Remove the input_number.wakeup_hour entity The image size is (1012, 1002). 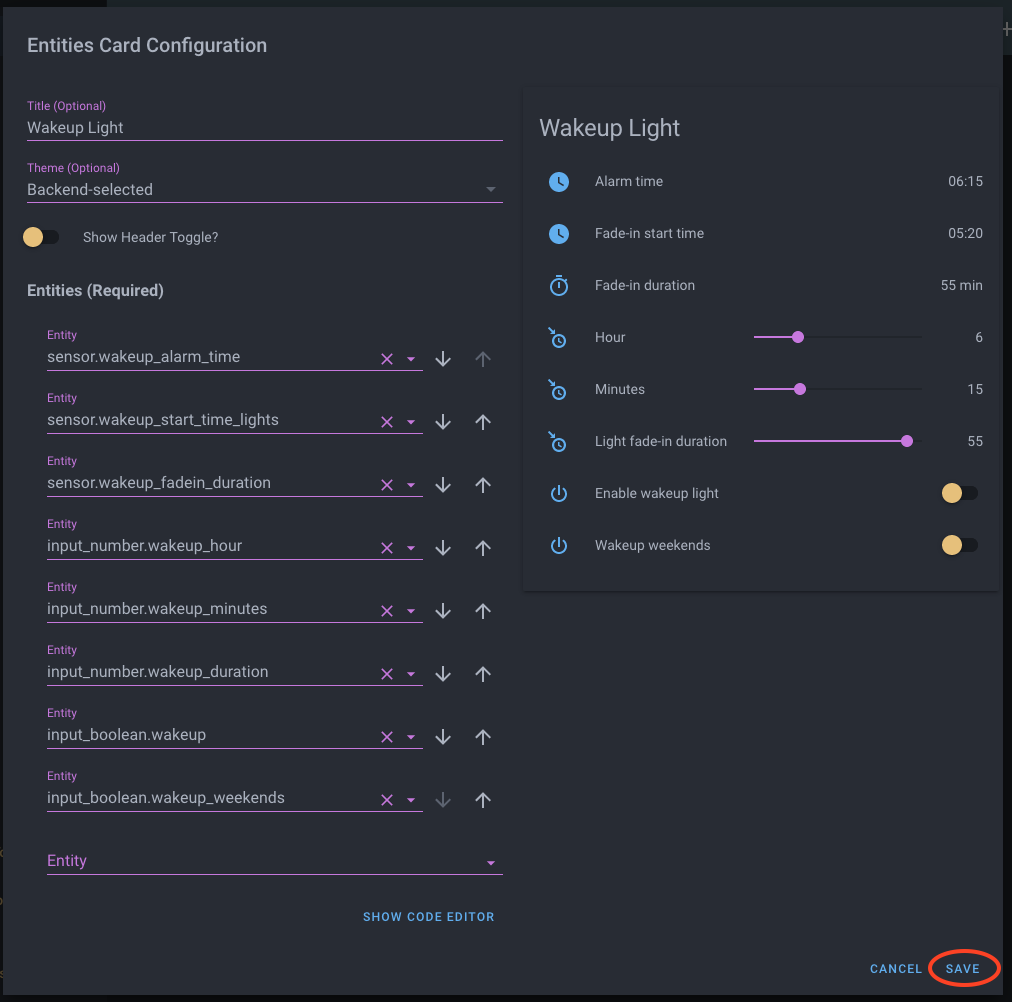tap(387, 548)
